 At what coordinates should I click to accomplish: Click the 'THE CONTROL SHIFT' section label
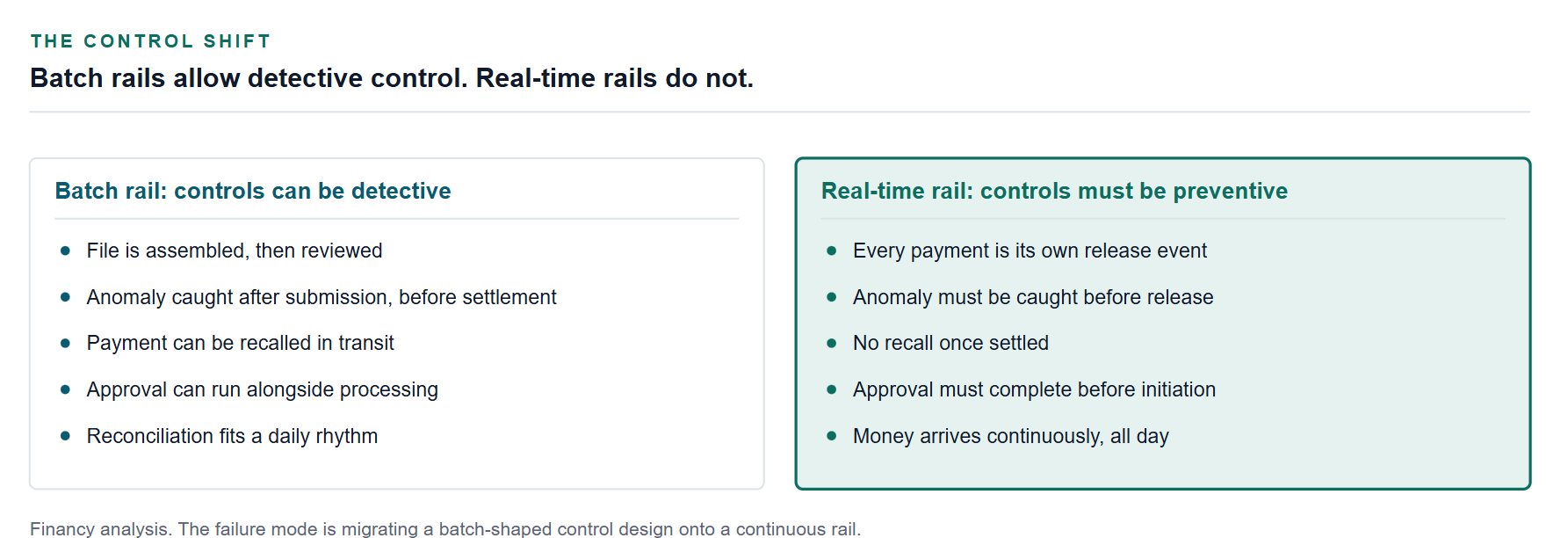tap(150, 41)
